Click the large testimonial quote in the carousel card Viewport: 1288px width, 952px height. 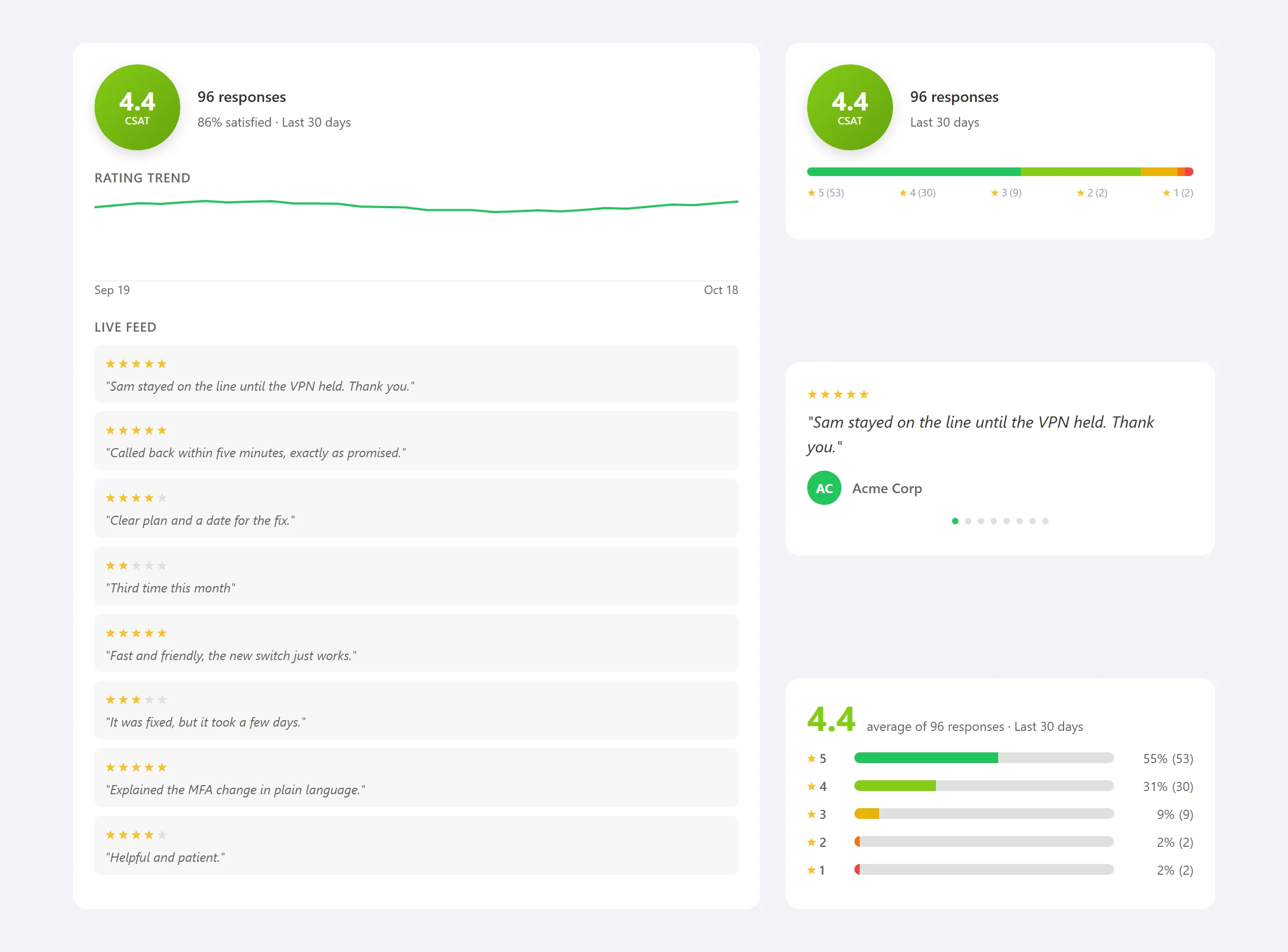(x=980, y=435)
